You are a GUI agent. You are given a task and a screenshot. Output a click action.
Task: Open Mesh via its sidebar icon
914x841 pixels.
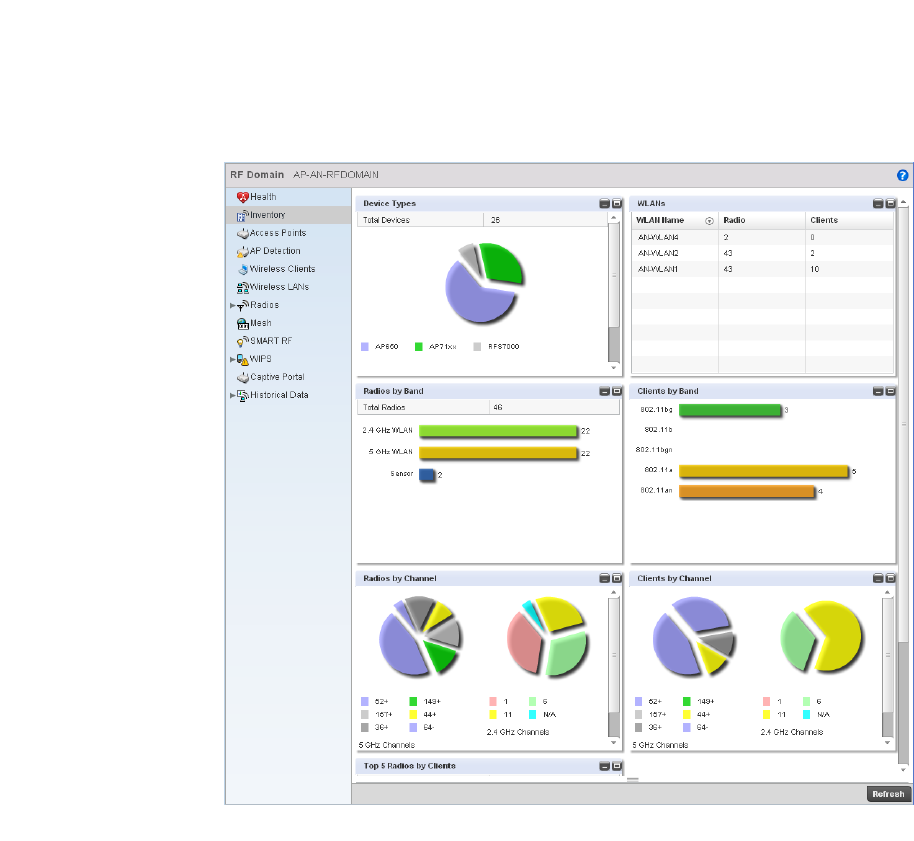[242, 323]
